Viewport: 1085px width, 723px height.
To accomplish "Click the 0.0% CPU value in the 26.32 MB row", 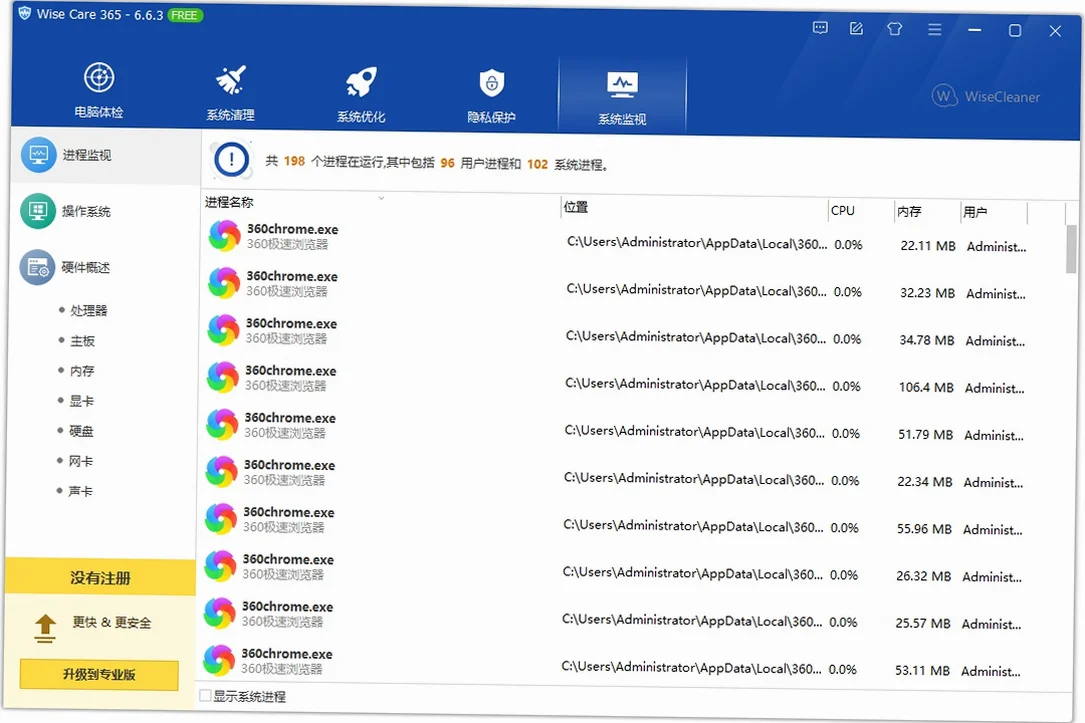I will (x=844, y=575).
